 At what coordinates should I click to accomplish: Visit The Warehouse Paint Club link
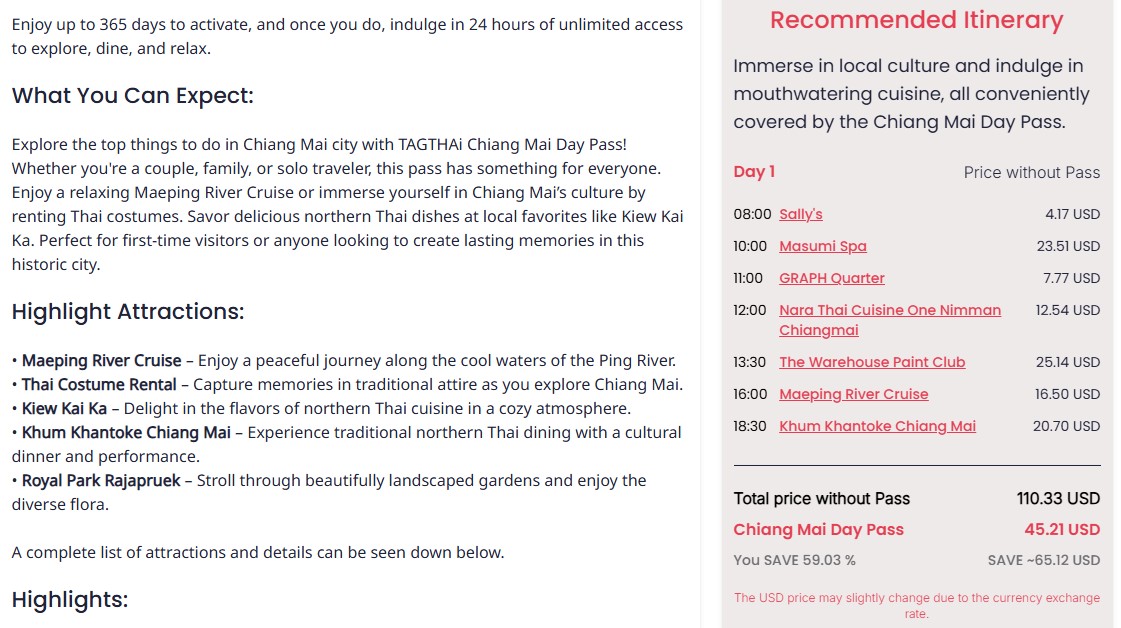click(x=872, y=362)
